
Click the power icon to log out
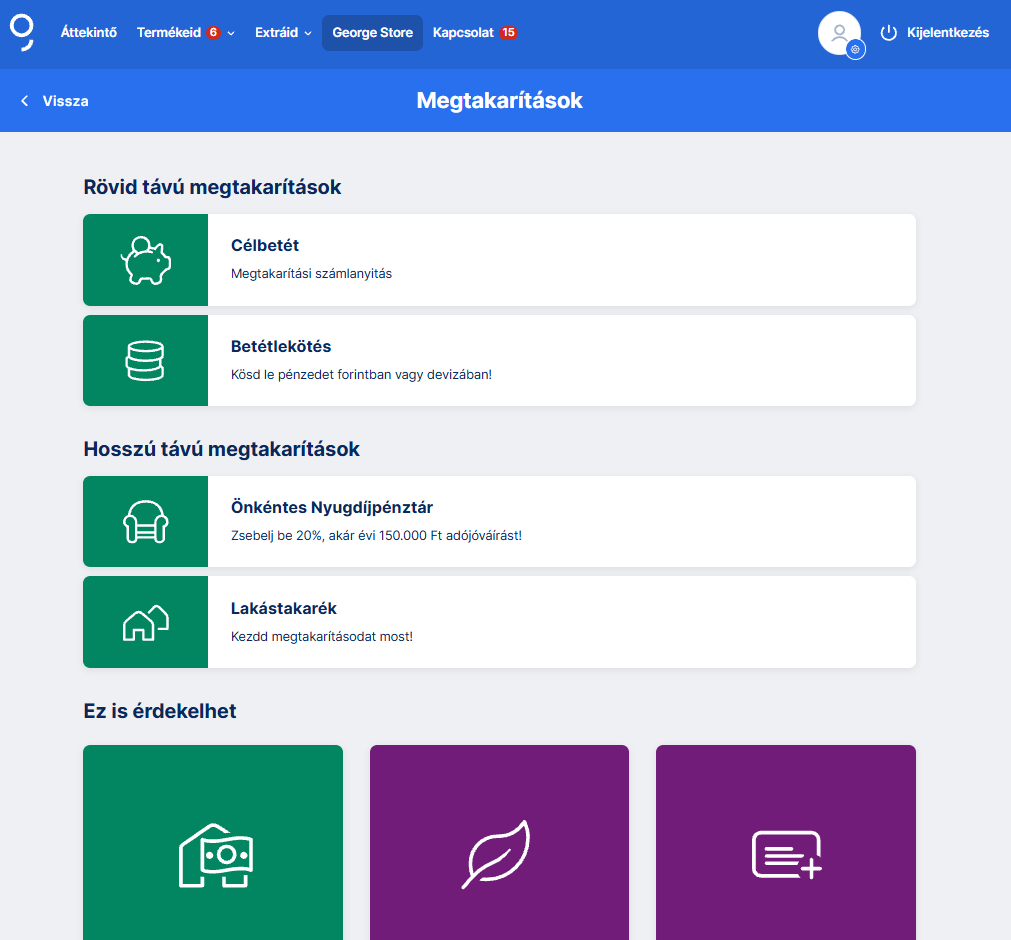(888, 33)
